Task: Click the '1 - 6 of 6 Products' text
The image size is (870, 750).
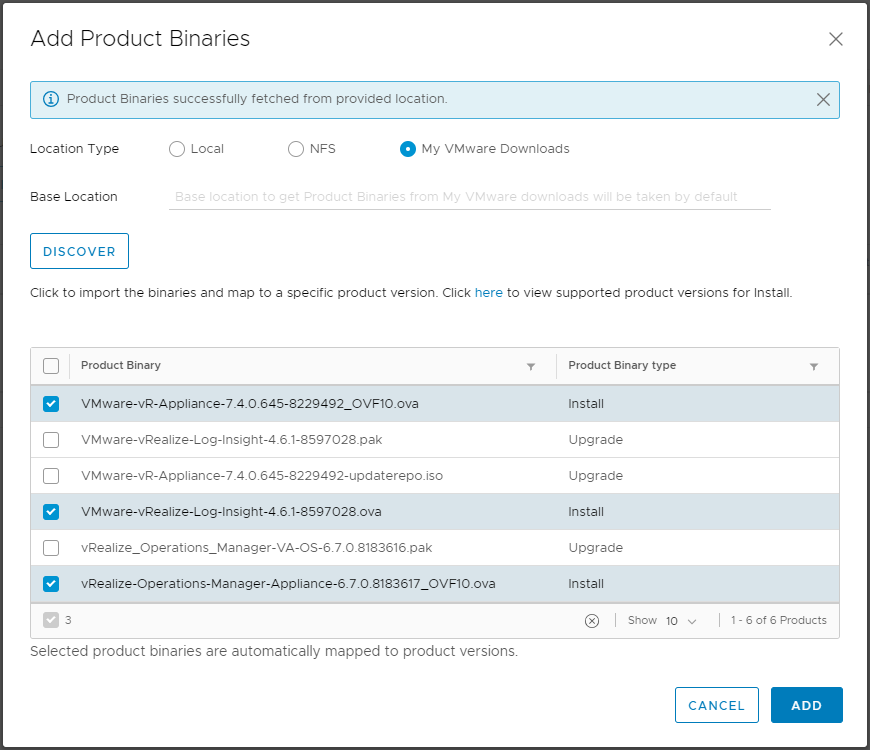Action: tap(778, 620)
